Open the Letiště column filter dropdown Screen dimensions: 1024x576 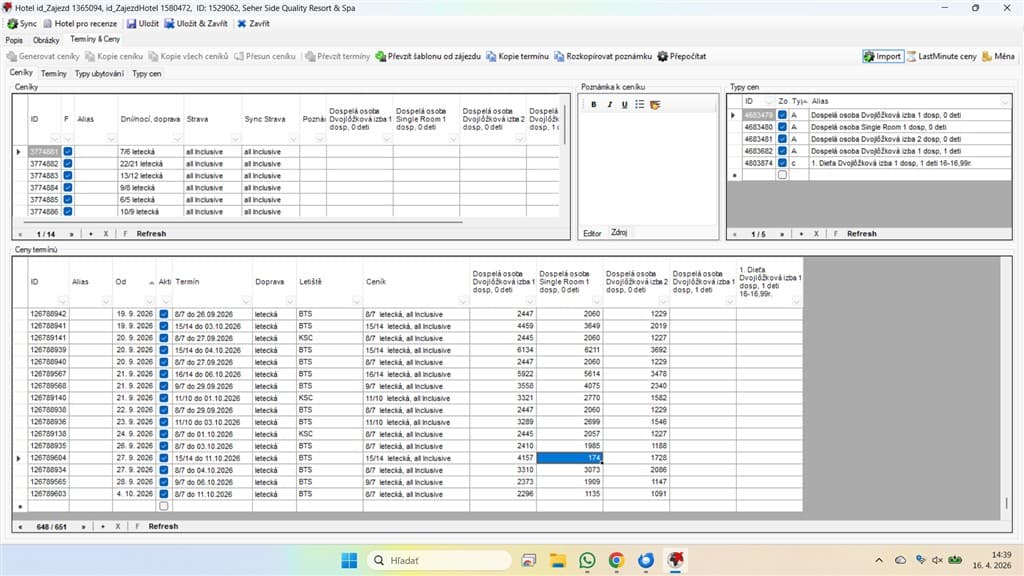coord(356,301)
